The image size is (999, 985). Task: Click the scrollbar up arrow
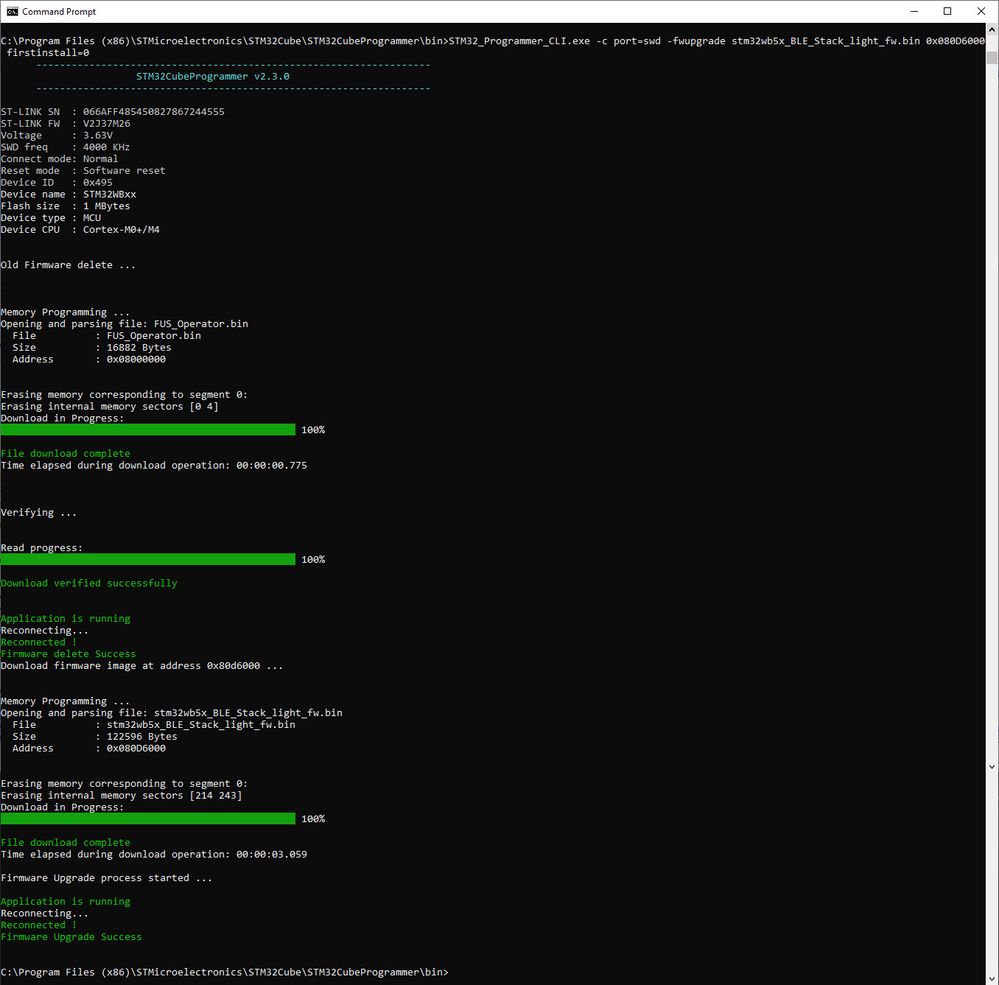coord(992,29)
